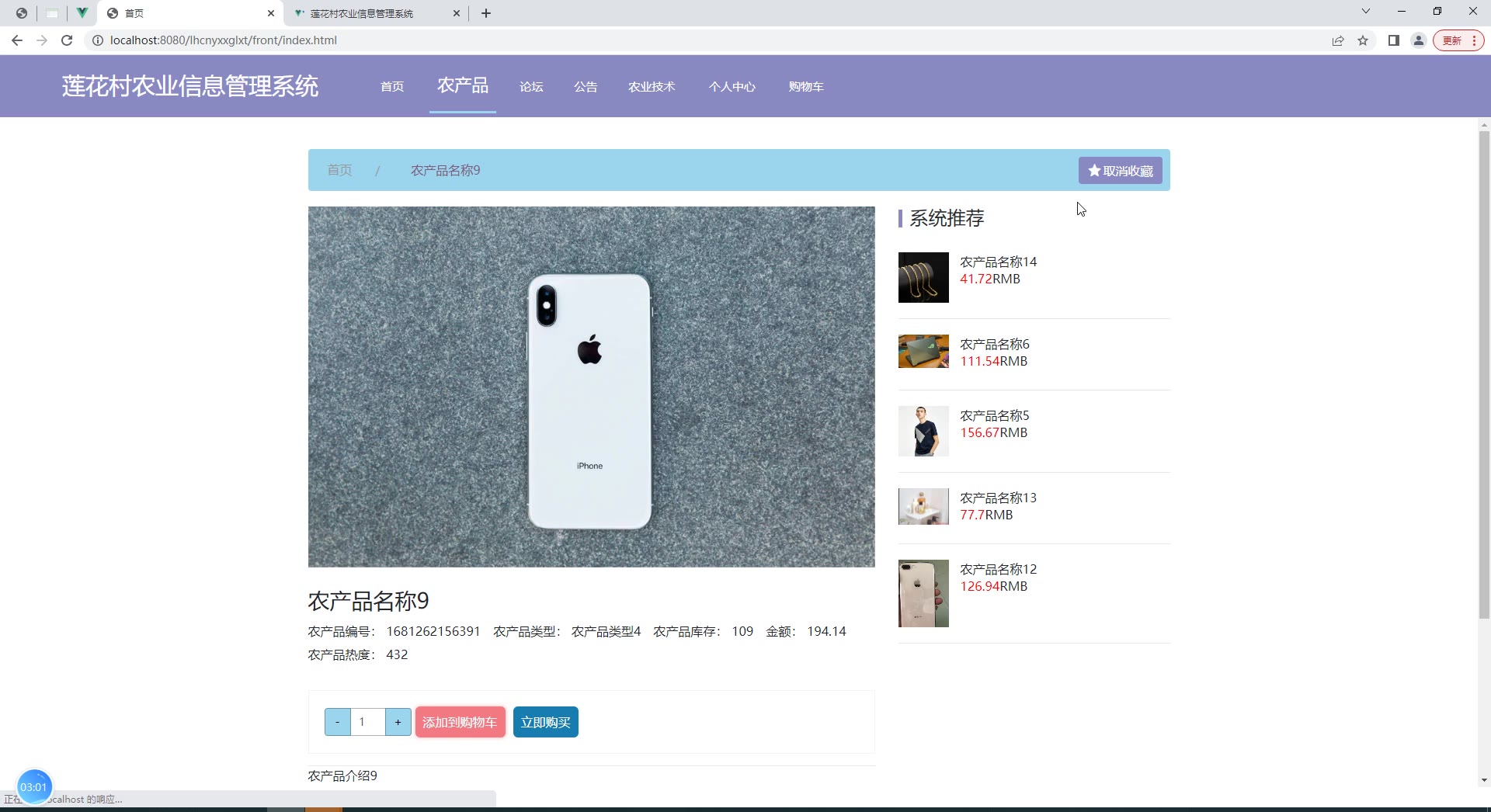
Task: Click the quantity input field
Action: 367,722
